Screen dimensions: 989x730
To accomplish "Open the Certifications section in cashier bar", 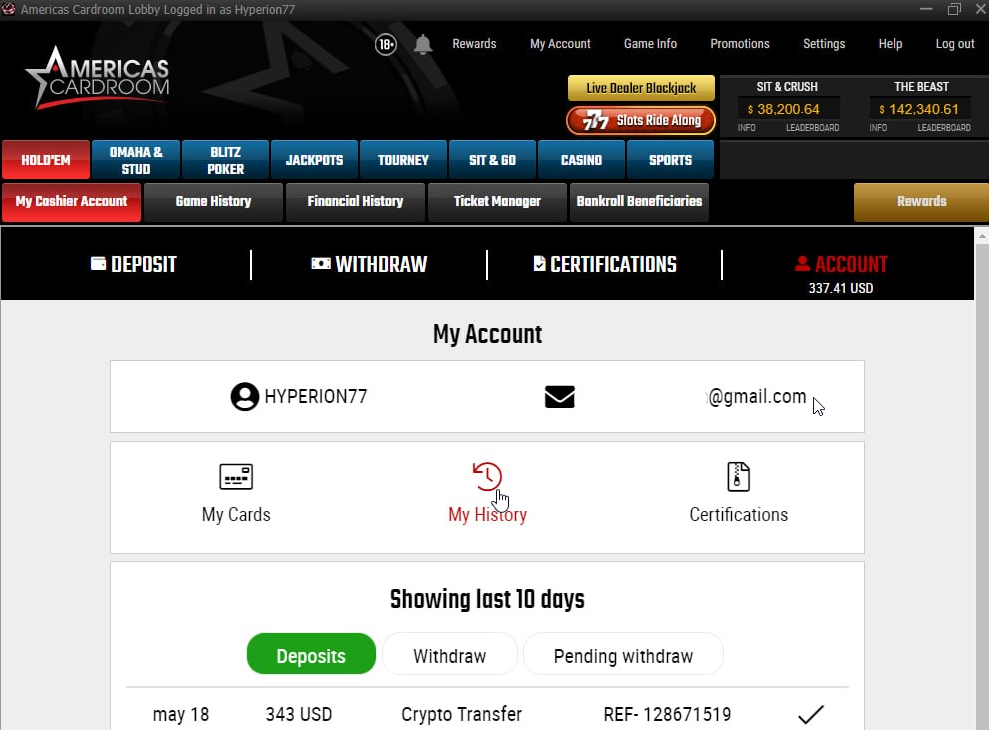I will click(604, 264).
